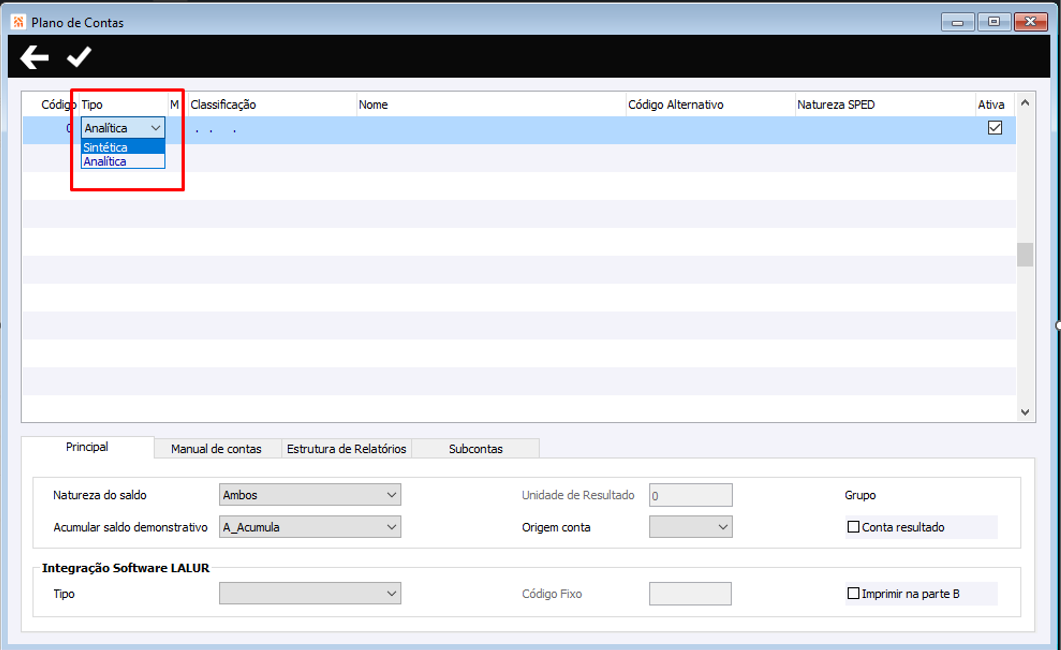Minimize the Plano de Contas window
This screenshot has width=1061, height=650.
pyautogui.click(x=957, y=22)
